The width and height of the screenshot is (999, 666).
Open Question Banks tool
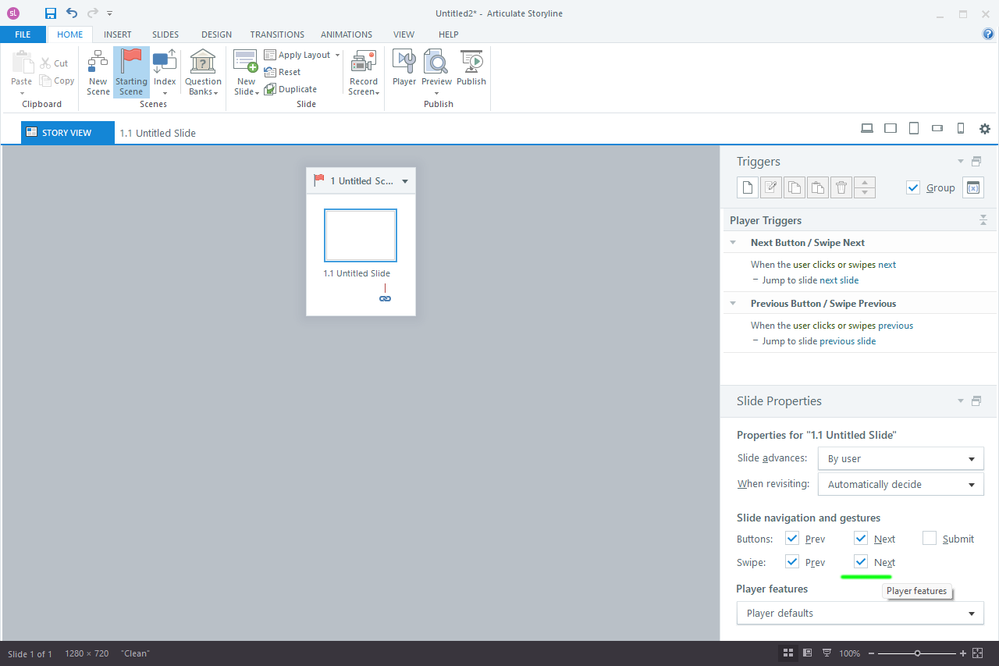tap(203, 64)
